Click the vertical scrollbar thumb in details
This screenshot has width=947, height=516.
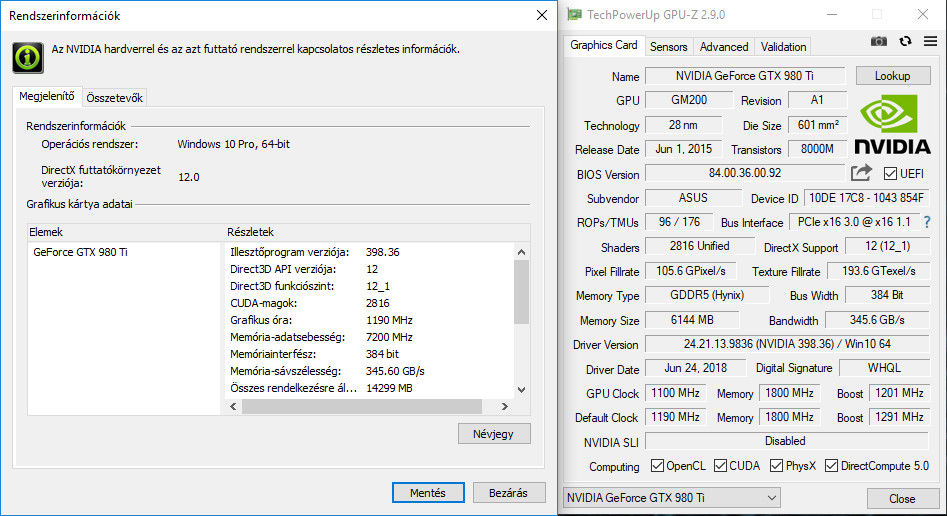coord(521,292)
